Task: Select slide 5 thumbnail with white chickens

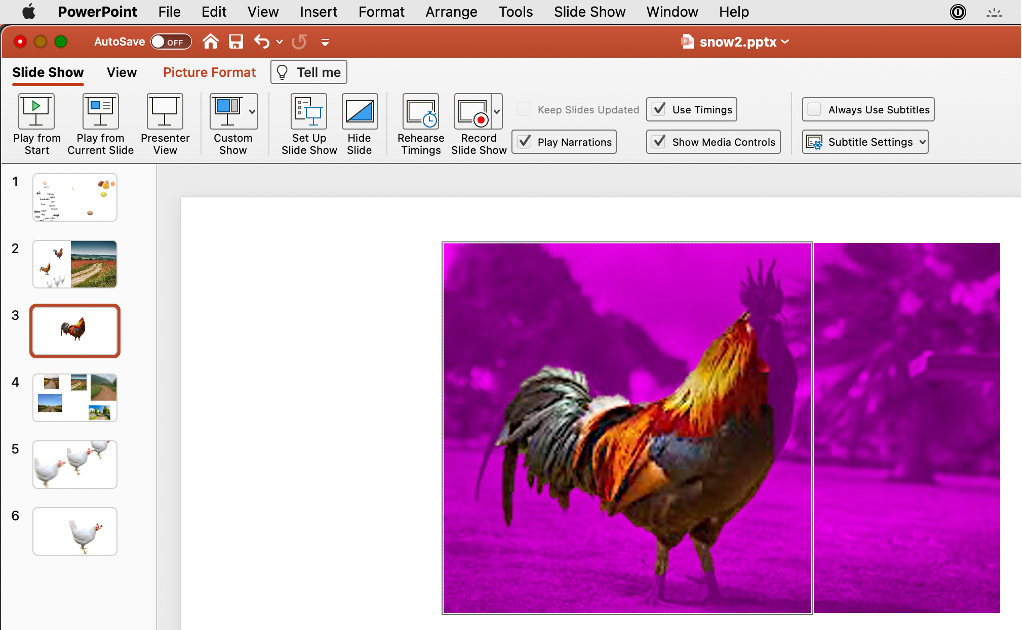Action: coord(75,465)
